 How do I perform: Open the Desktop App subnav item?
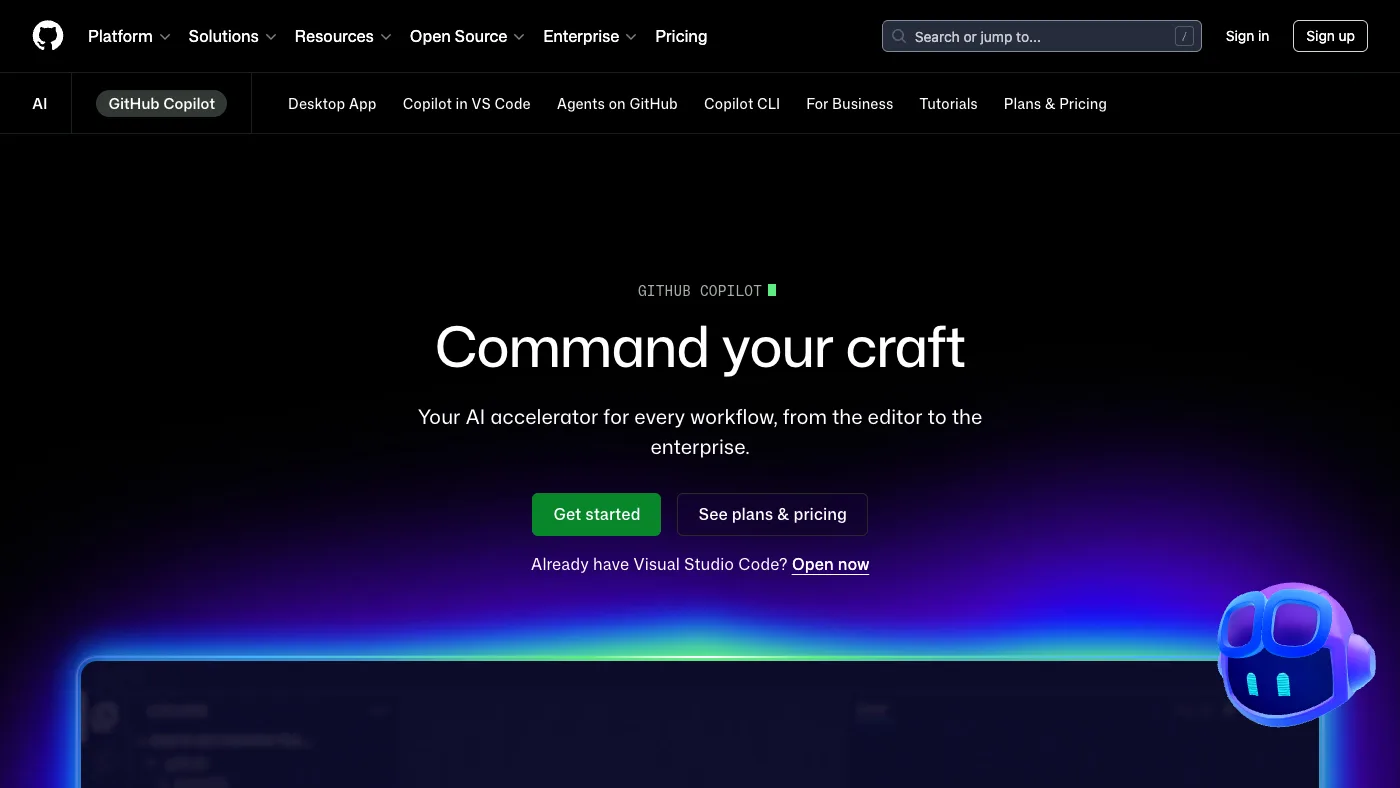(332, 103)
